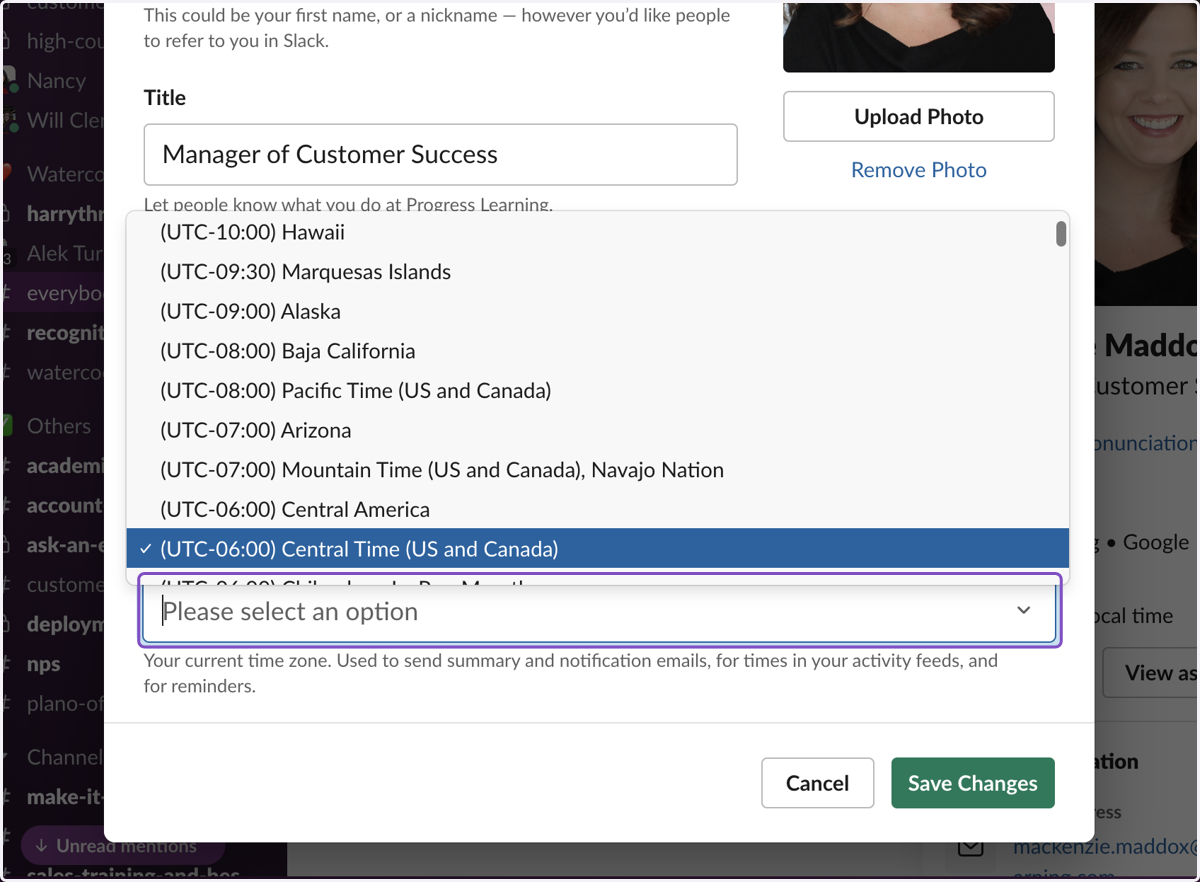
Task: Open the mackenzie.maddox email link behind the dialog
Action: pyautogui.click(x=1105, y=847)
